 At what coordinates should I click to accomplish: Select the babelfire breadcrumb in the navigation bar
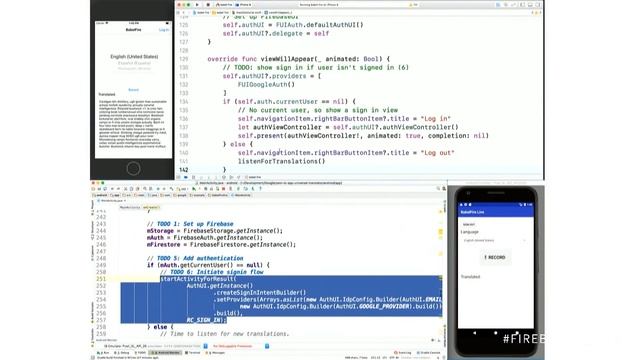click(x=218, y=195)
